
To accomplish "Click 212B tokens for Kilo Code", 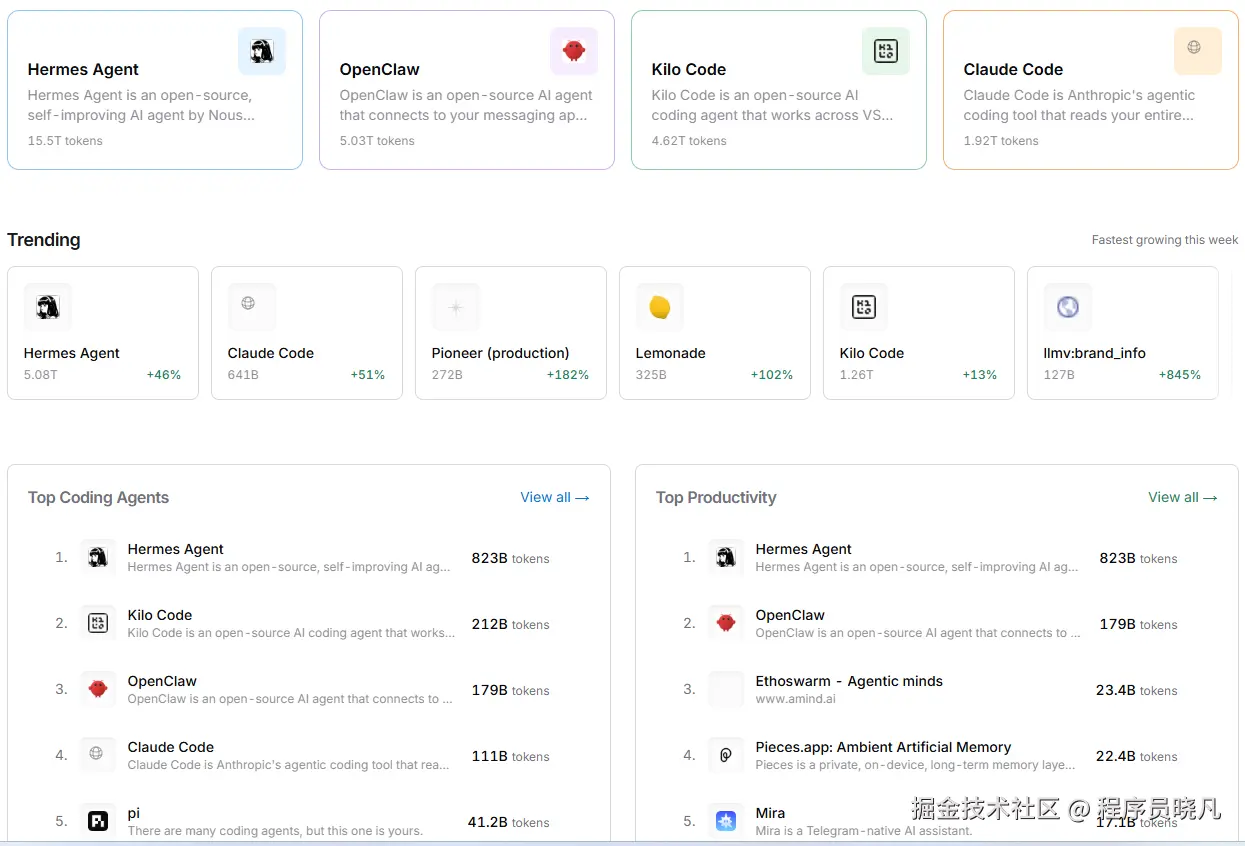I will (x=510, y=624).
